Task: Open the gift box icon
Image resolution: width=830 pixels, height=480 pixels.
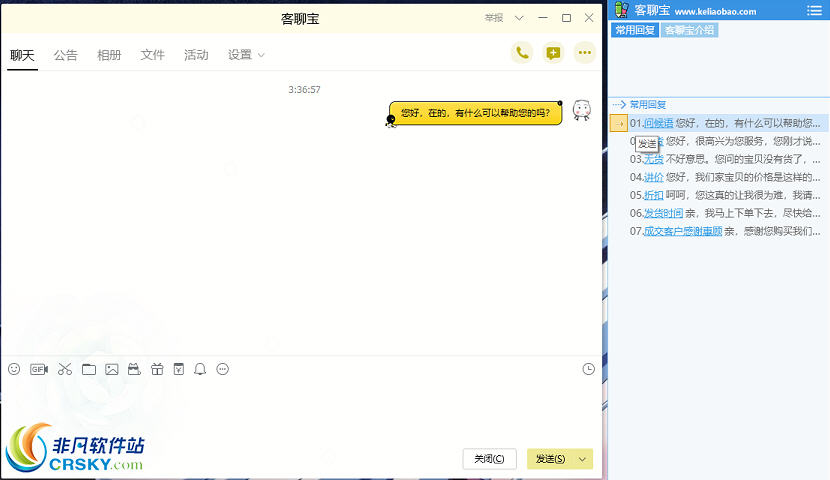Action: [x=157, y=369]
